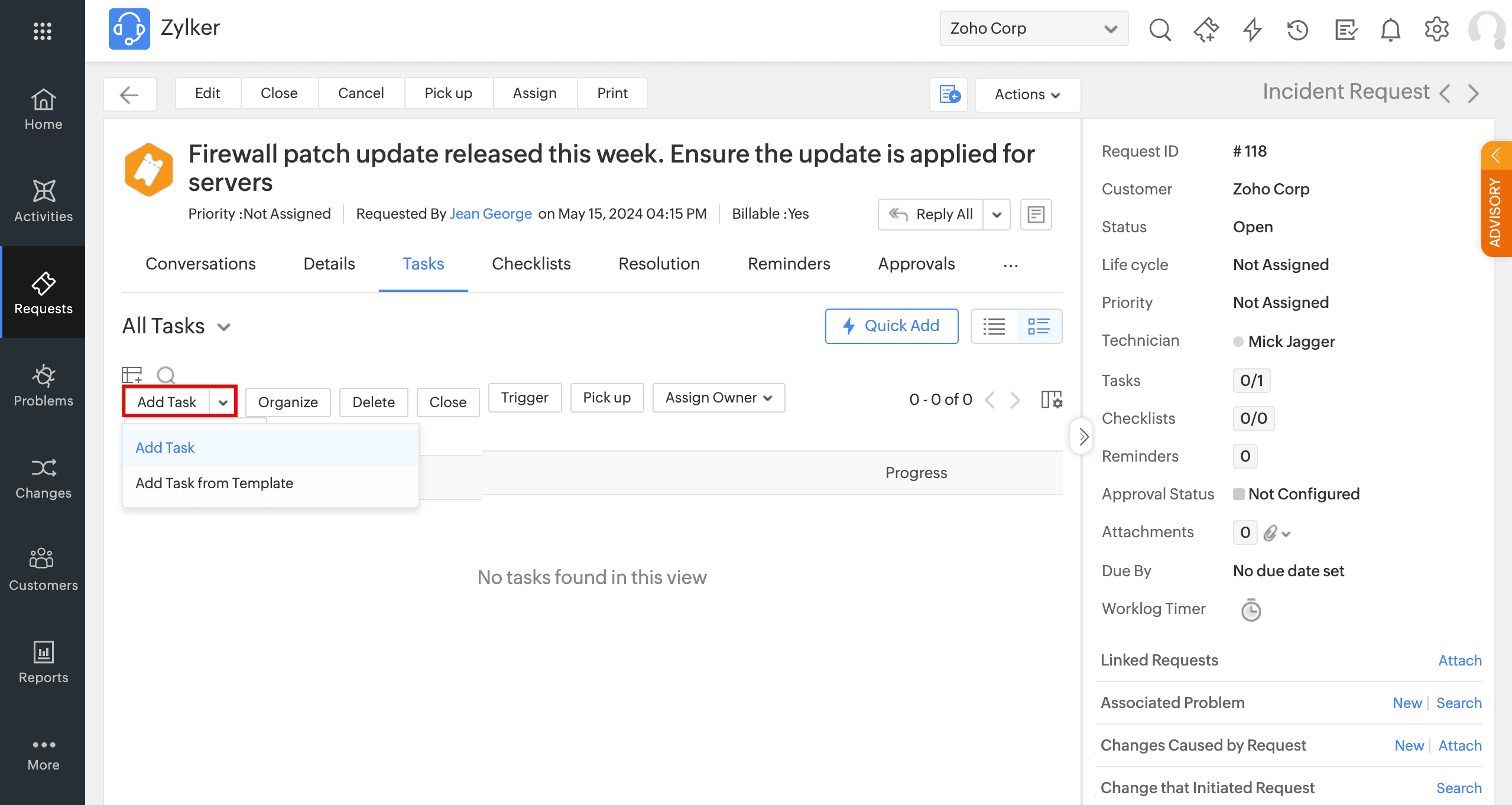Click the tasks search magnifier icon
Screen dimensions: 1512x805
point(166,375)
